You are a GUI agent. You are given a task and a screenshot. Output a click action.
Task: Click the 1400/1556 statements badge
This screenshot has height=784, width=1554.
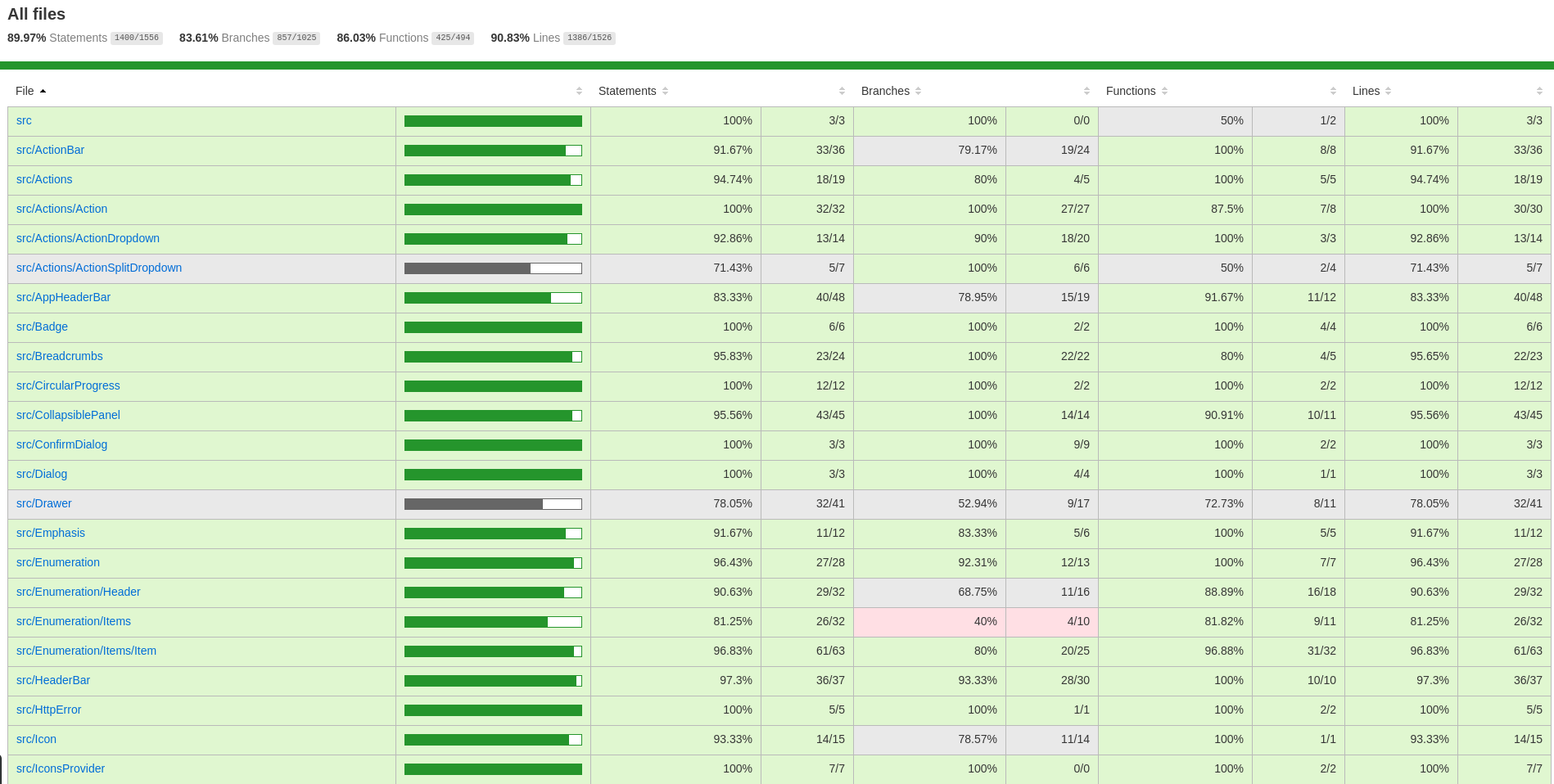136,38
